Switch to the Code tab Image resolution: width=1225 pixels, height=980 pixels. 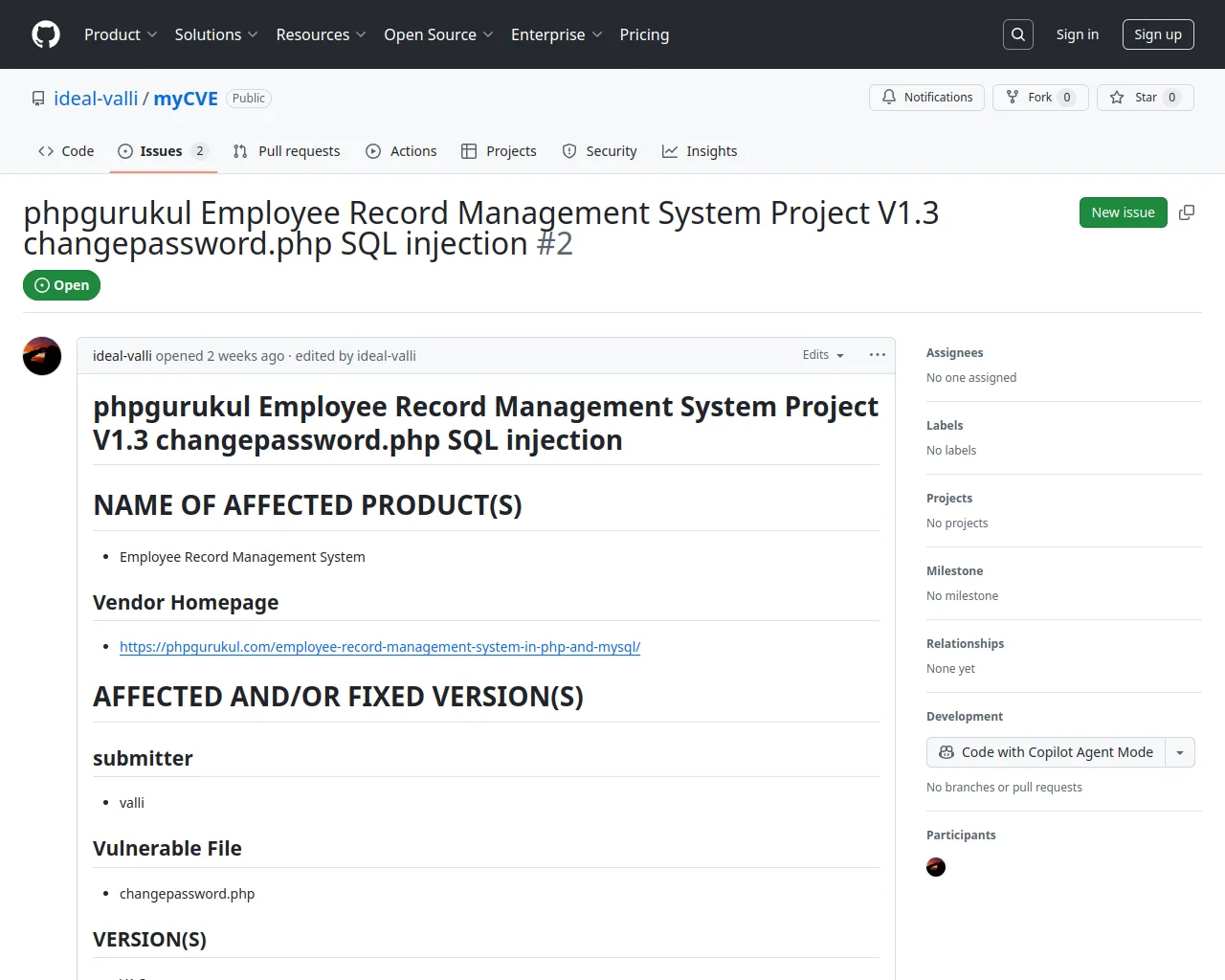[x=66, y=151]
